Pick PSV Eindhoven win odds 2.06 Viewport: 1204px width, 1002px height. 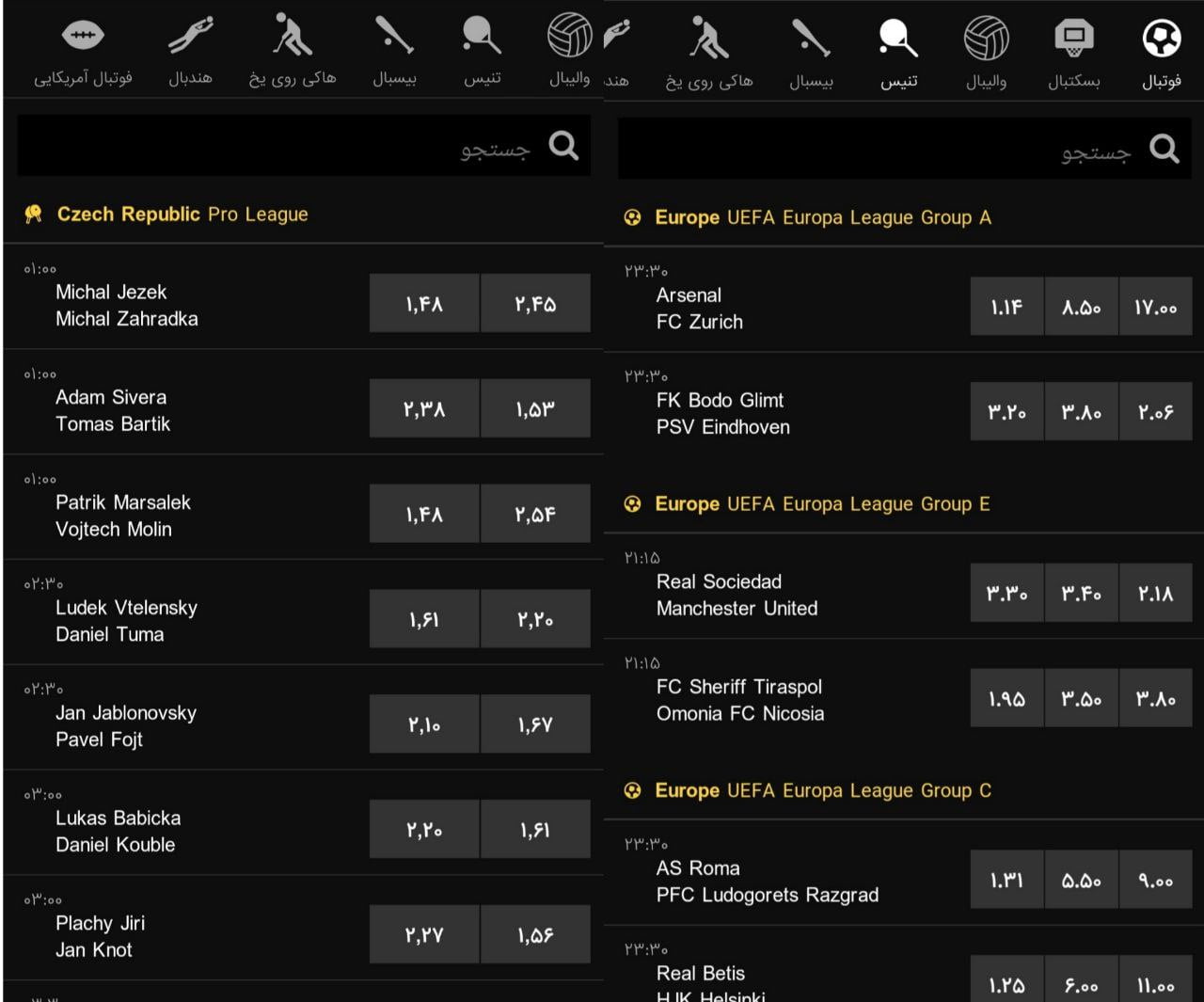1155,412
